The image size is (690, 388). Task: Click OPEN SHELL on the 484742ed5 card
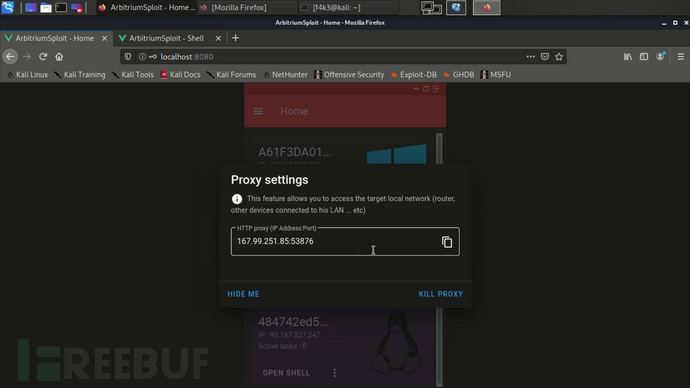click(286, 373)
